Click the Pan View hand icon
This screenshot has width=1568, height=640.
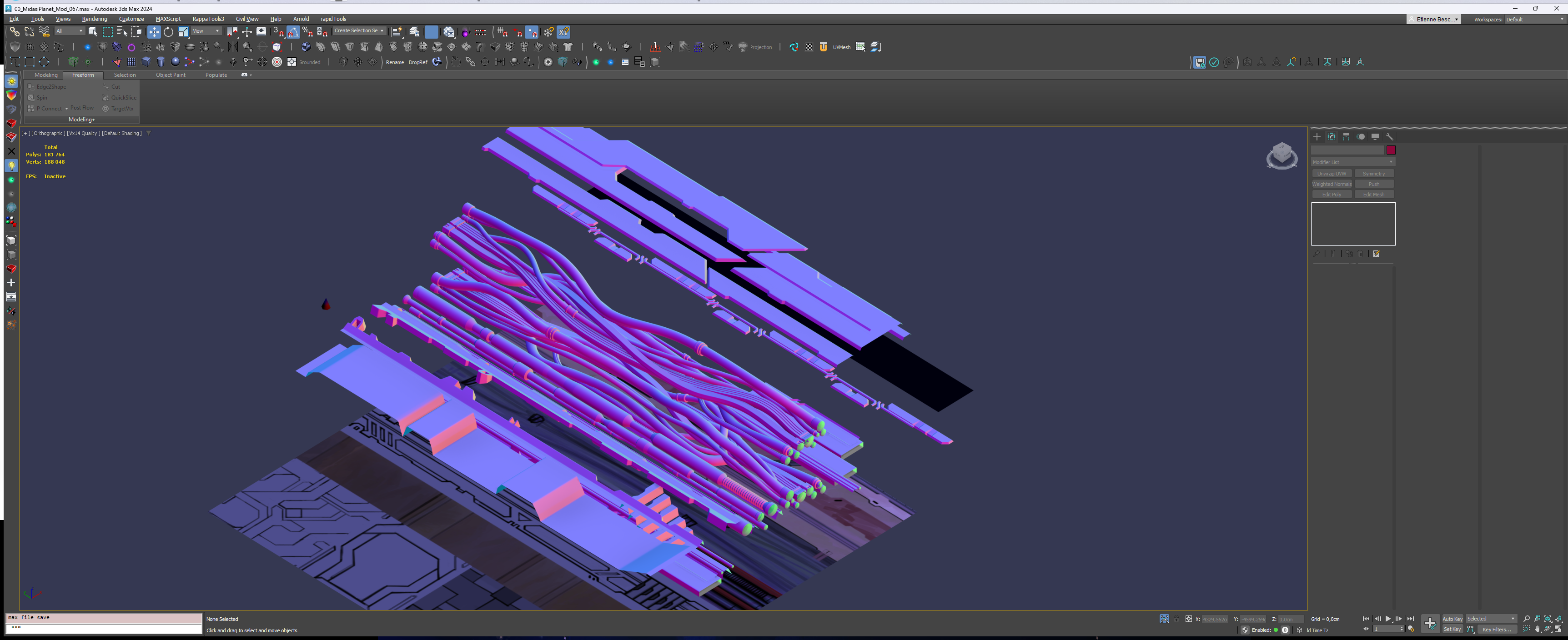click(1538, 629)
